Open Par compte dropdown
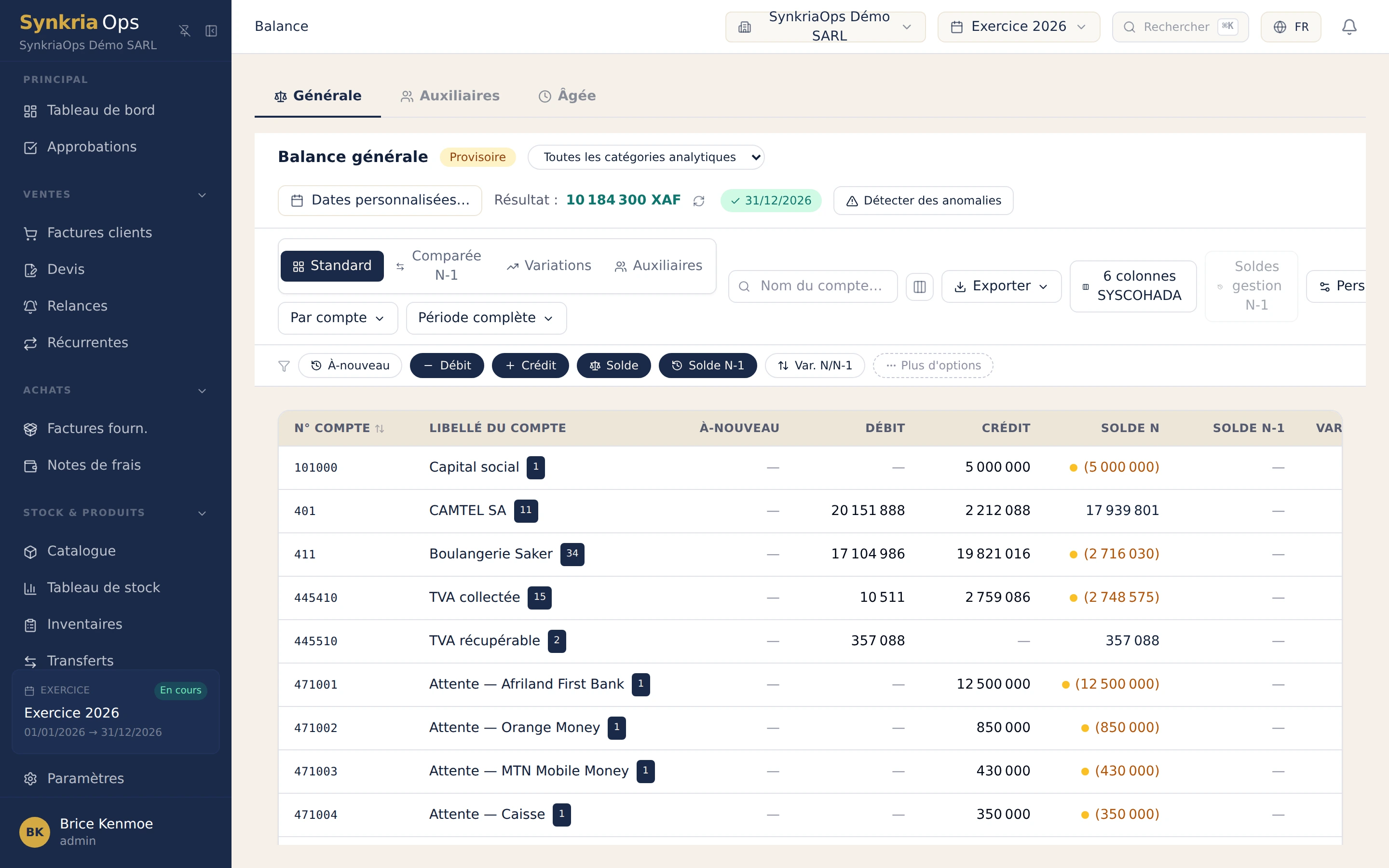The image size is (1389, 868). coord(338,318)
